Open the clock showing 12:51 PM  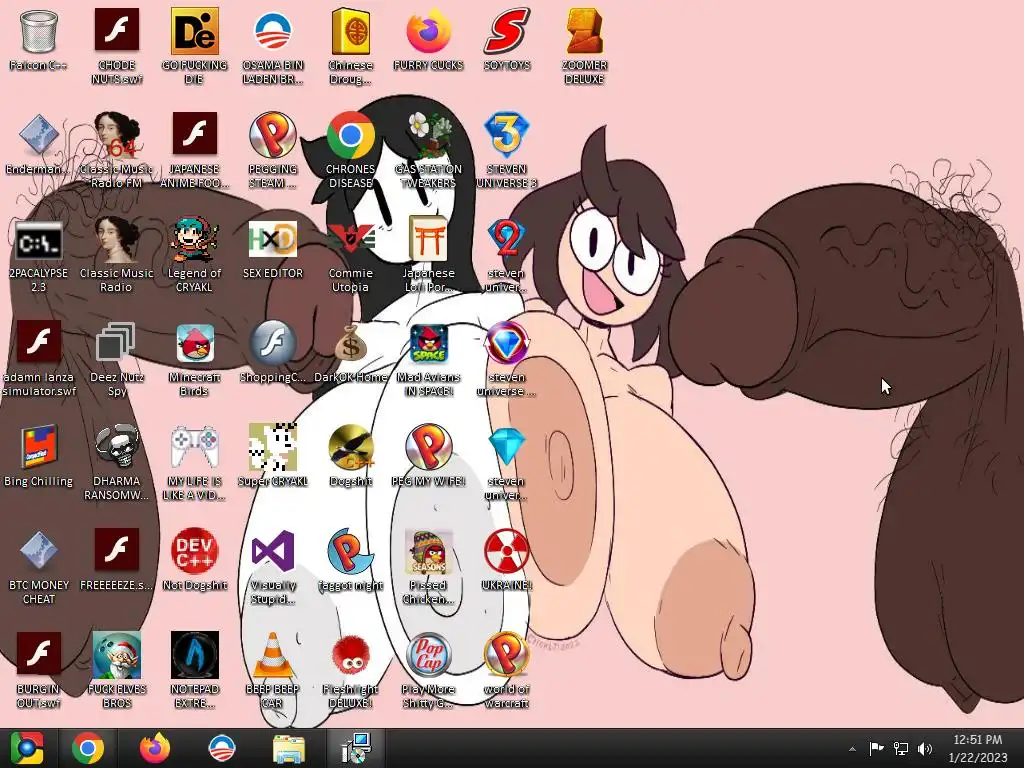[x=978, y=748]
